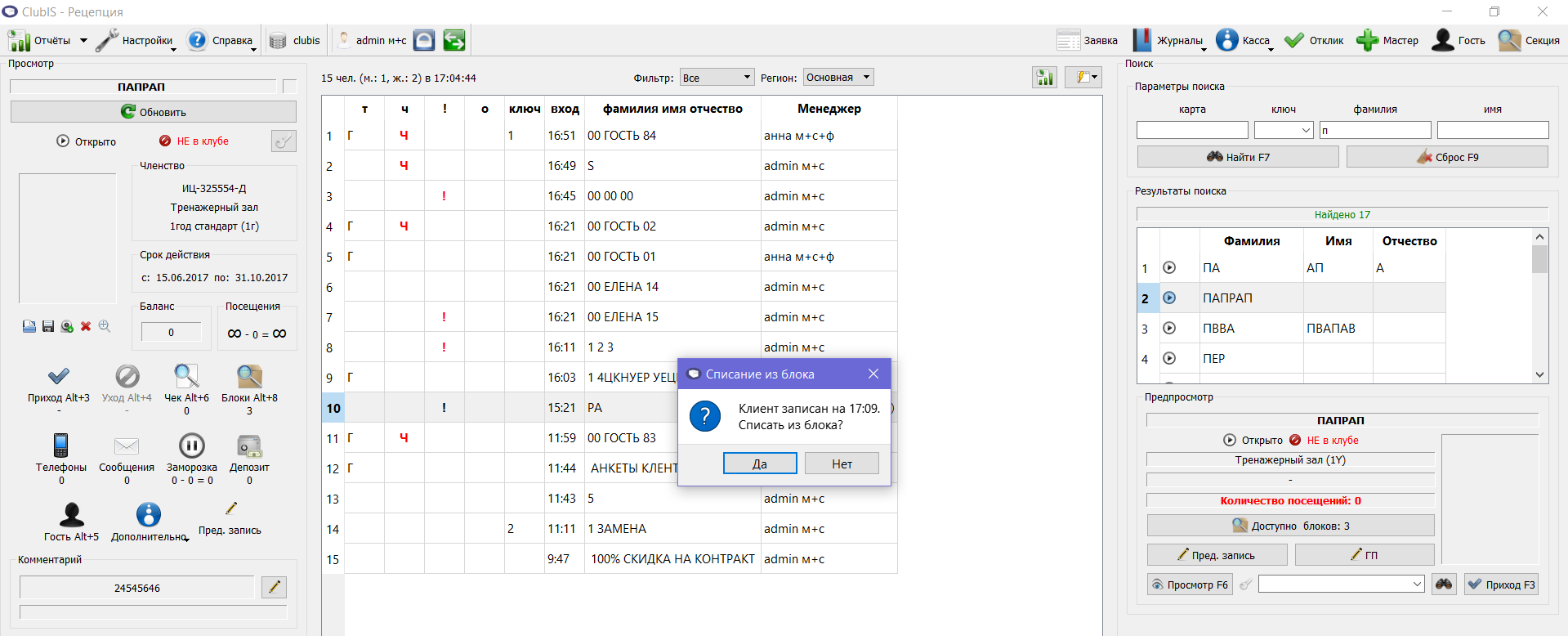1568x636 pixels.
Task: Click the Телефоны phone icon
Action: 60,446
